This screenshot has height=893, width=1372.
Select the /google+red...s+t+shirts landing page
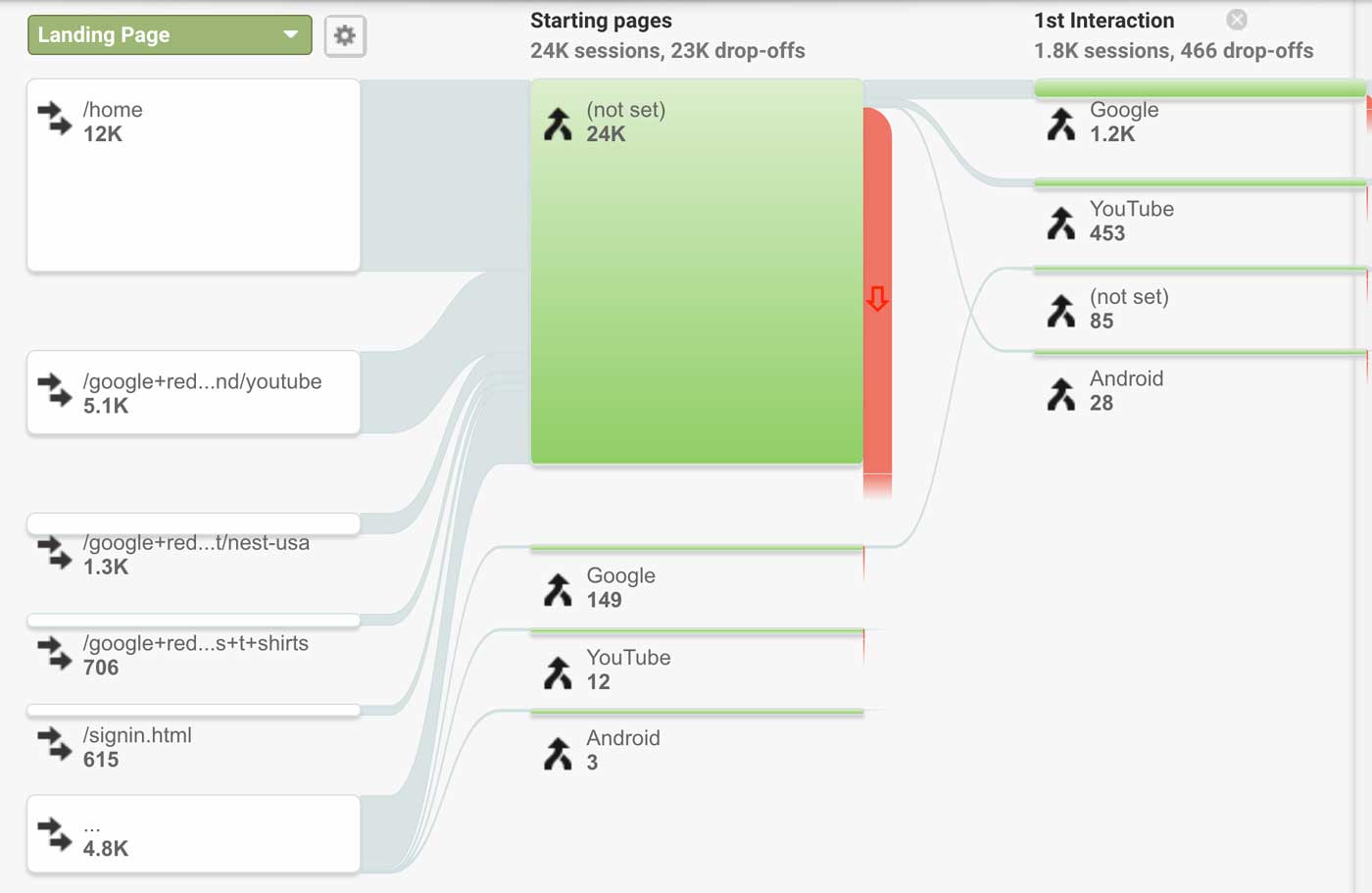193,652
